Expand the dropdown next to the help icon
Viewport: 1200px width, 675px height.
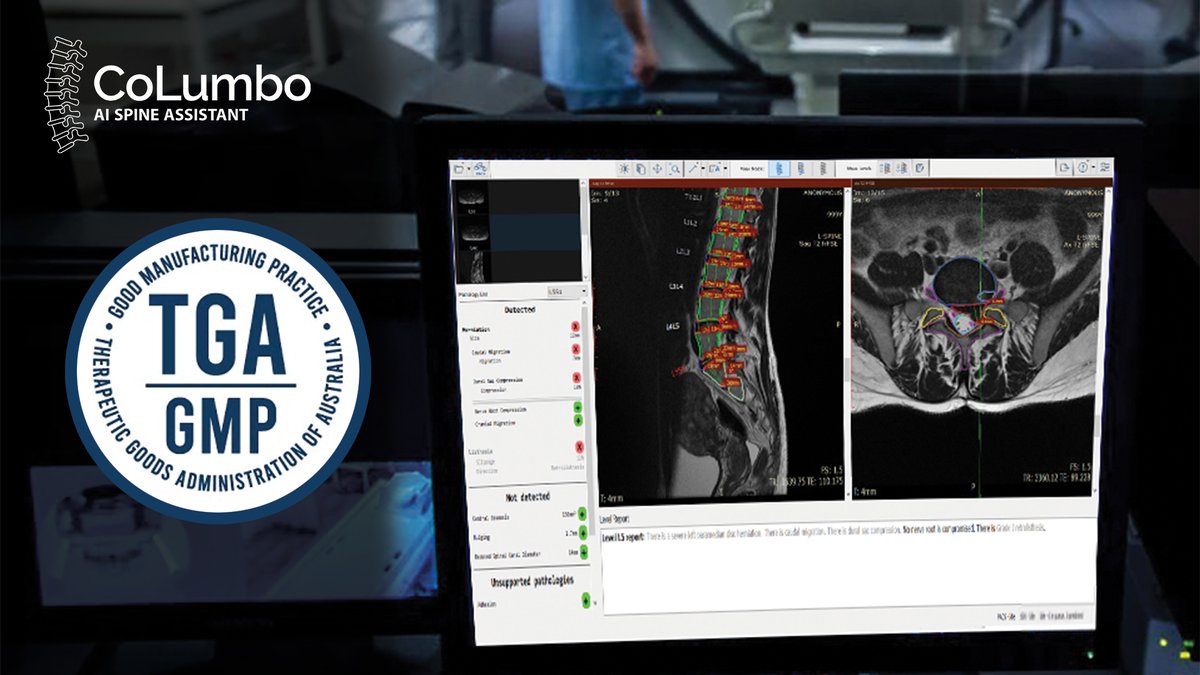click(1093, 168)
